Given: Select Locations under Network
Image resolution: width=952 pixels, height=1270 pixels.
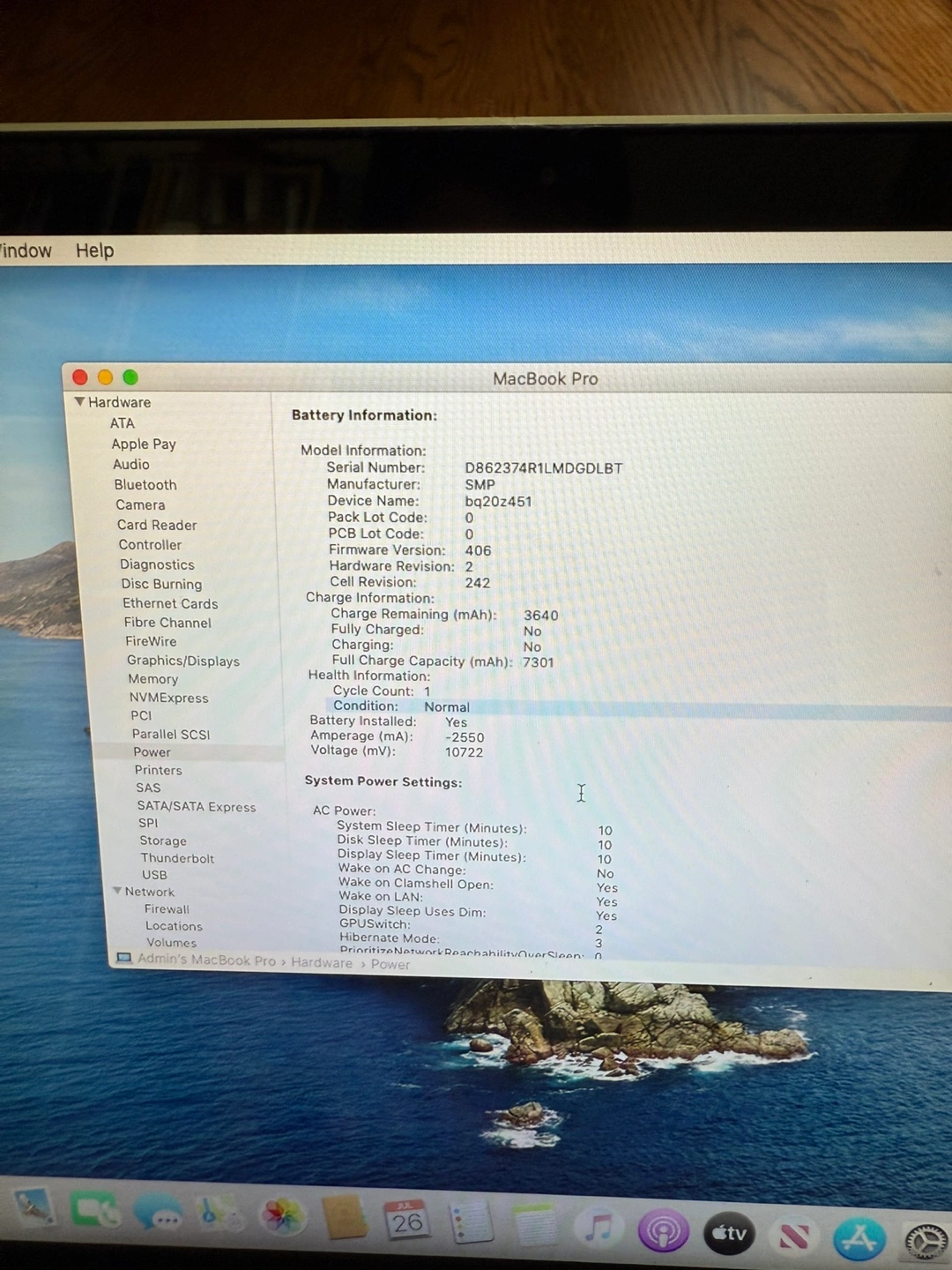Looking at the screenshot, I should click(174, 926).
